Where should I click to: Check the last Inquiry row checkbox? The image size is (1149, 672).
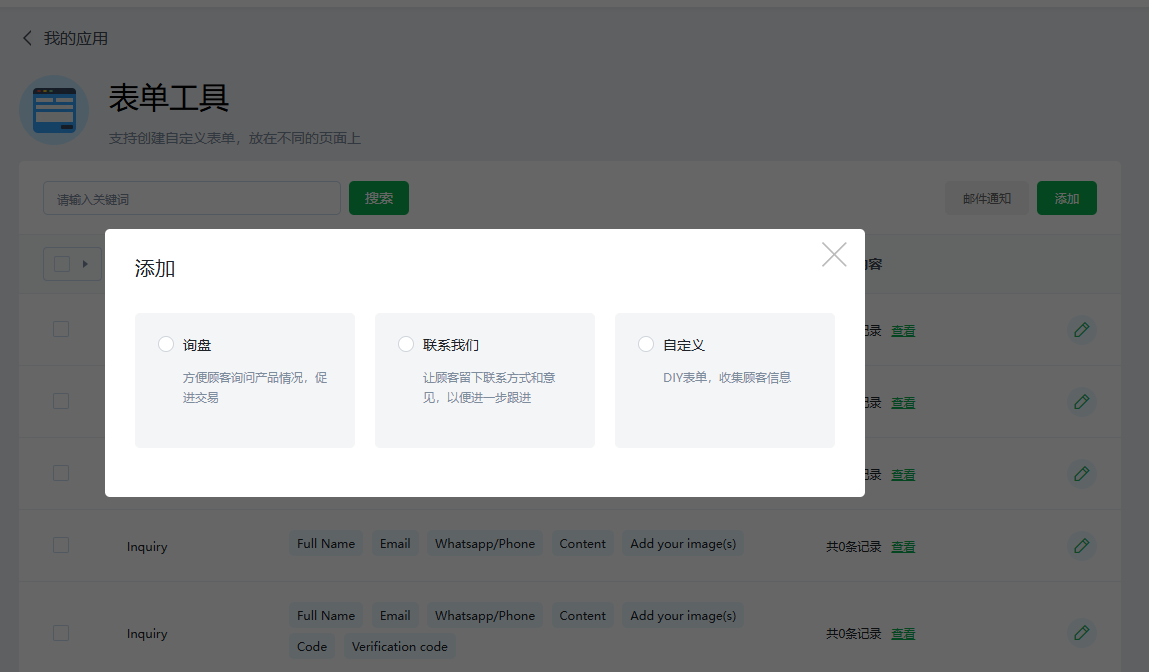pyautogui.click(x=61, y=633)
